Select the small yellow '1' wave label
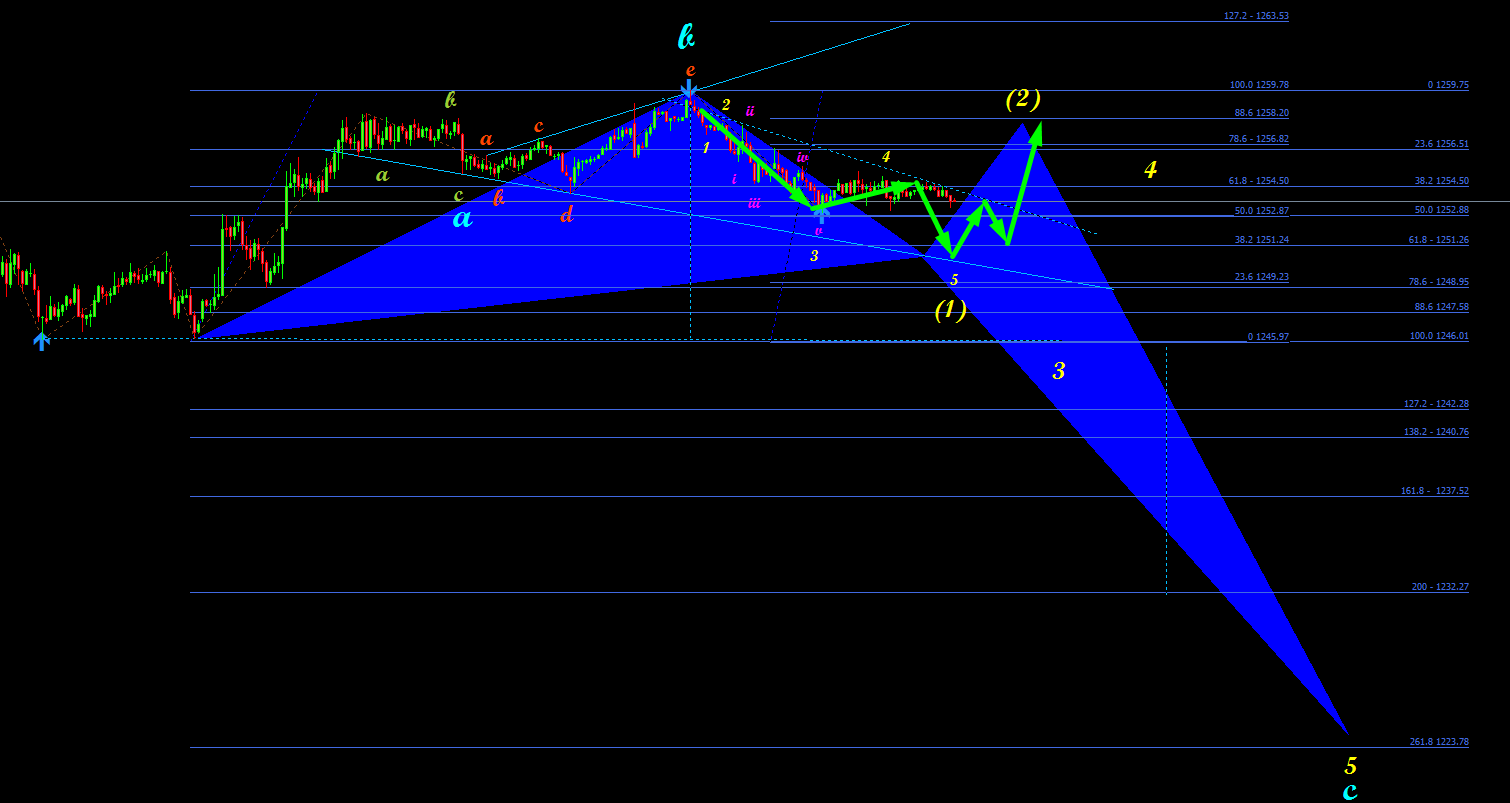The image size is (1510, 803). coord(706,148)
